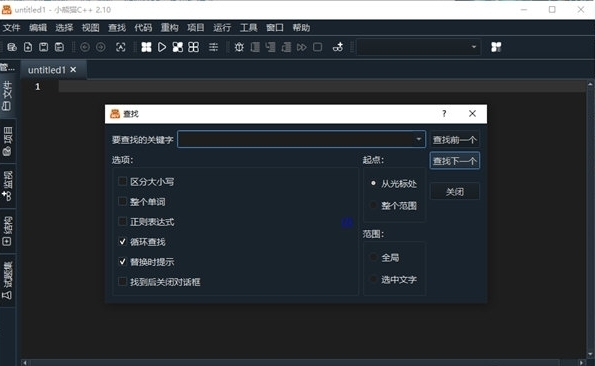This screenshot has width=595, height=366.
Task: Enable the 找到后关闭对话框 checkbox
Action: click(122, 282)
